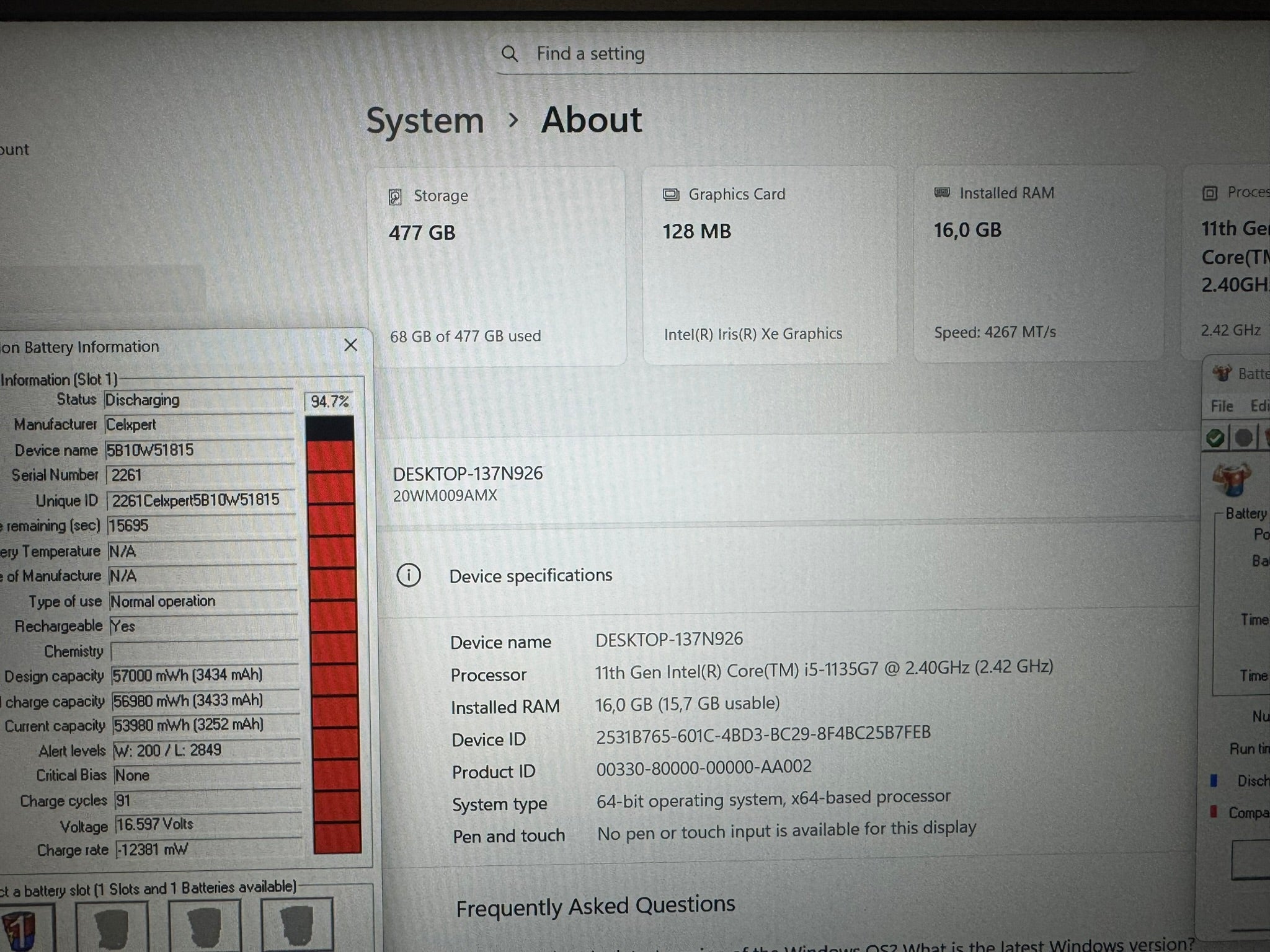Click the Installed RAM keyboard-style icon
1270x952 pixels.
tap(941, 192)
